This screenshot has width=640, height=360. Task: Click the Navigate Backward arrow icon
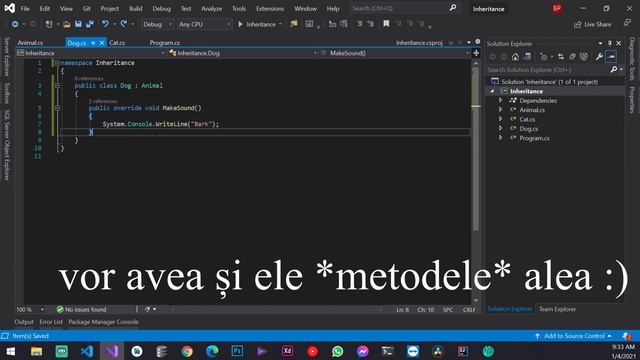tap(15, 24)
